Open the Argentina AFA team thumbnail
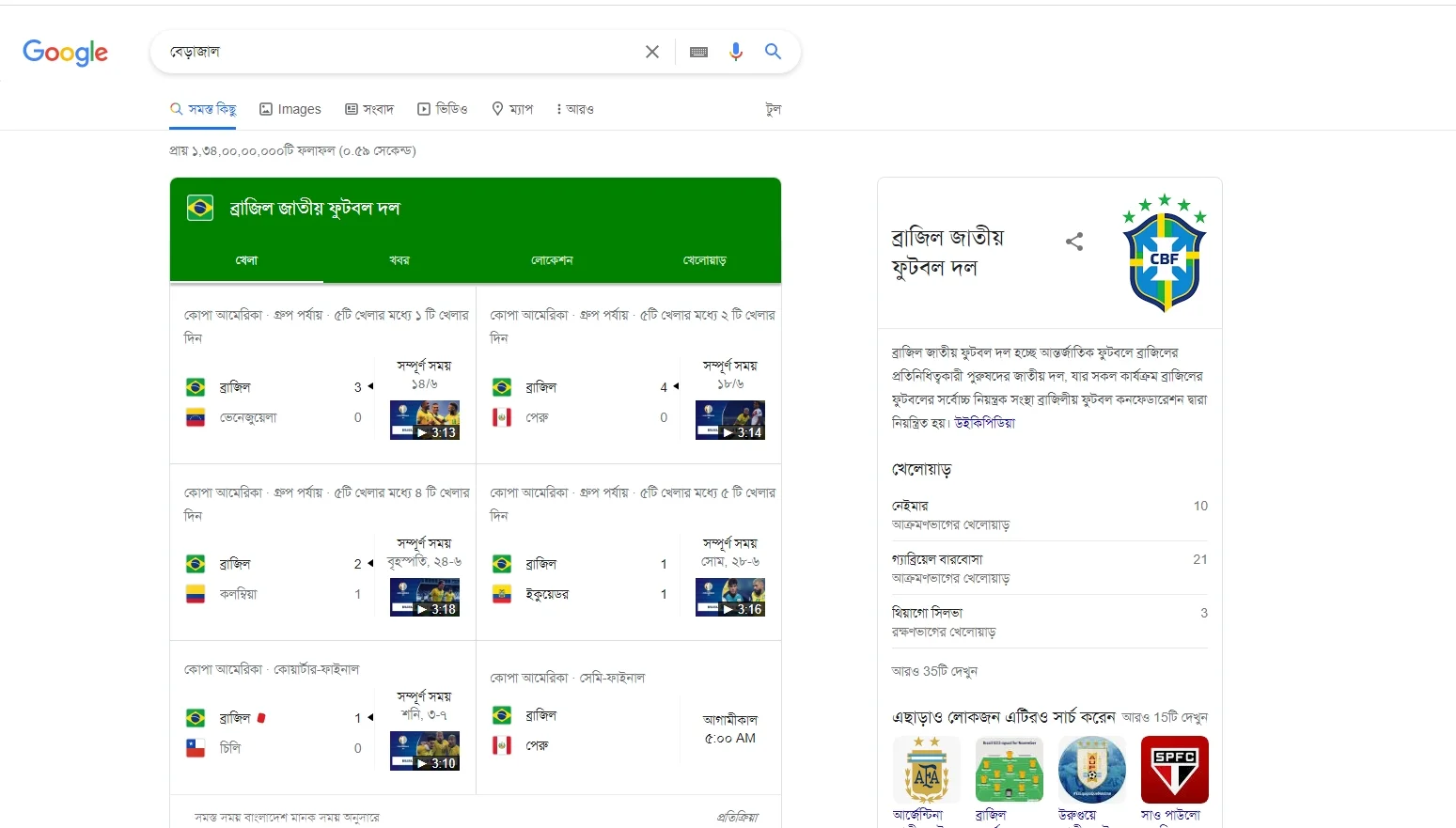The width and height of the screenshot is (1456, 828). (926, 769)
